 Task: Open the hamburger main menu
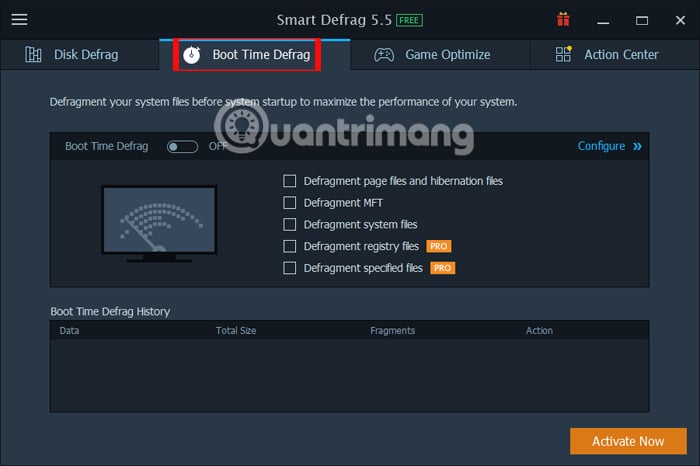coord(19,20)
